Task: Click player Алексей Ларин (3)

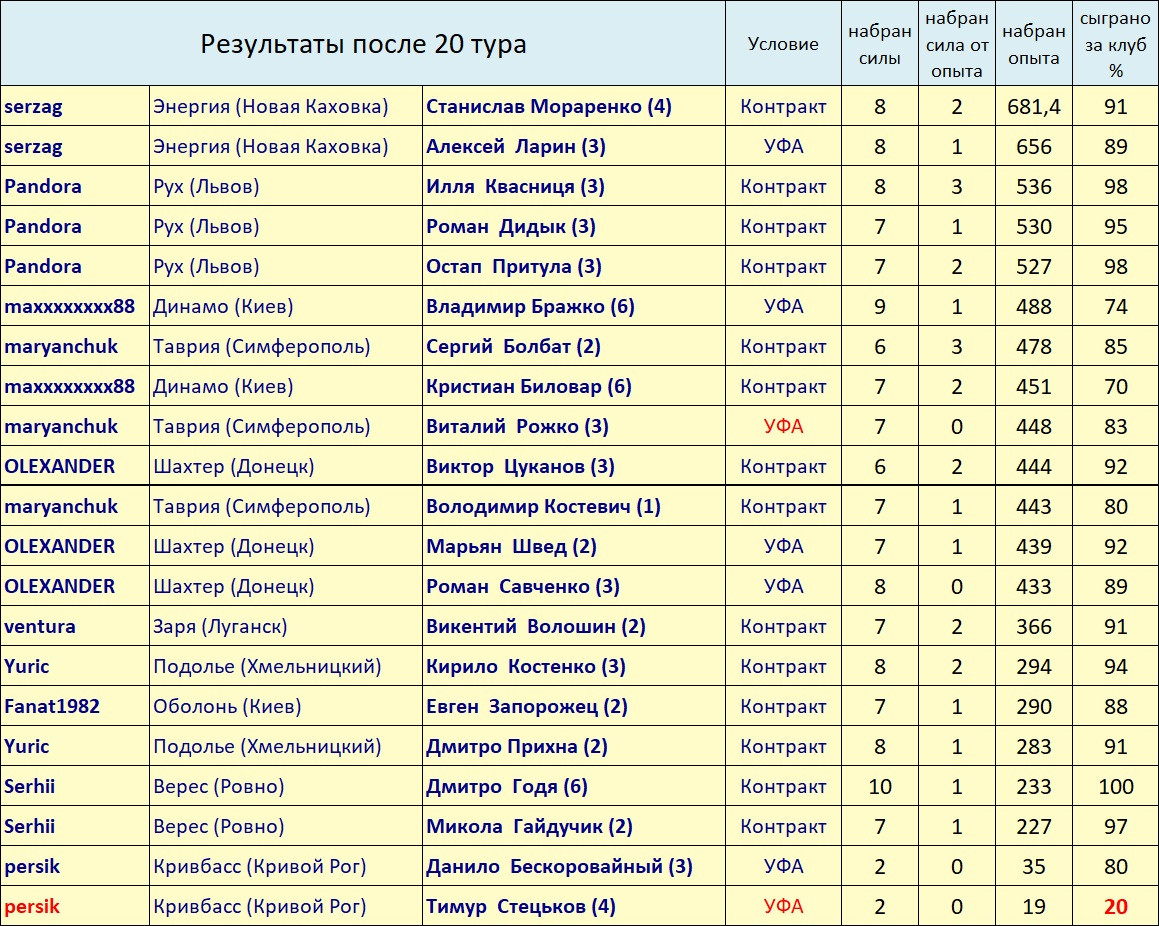Action: 515,146
